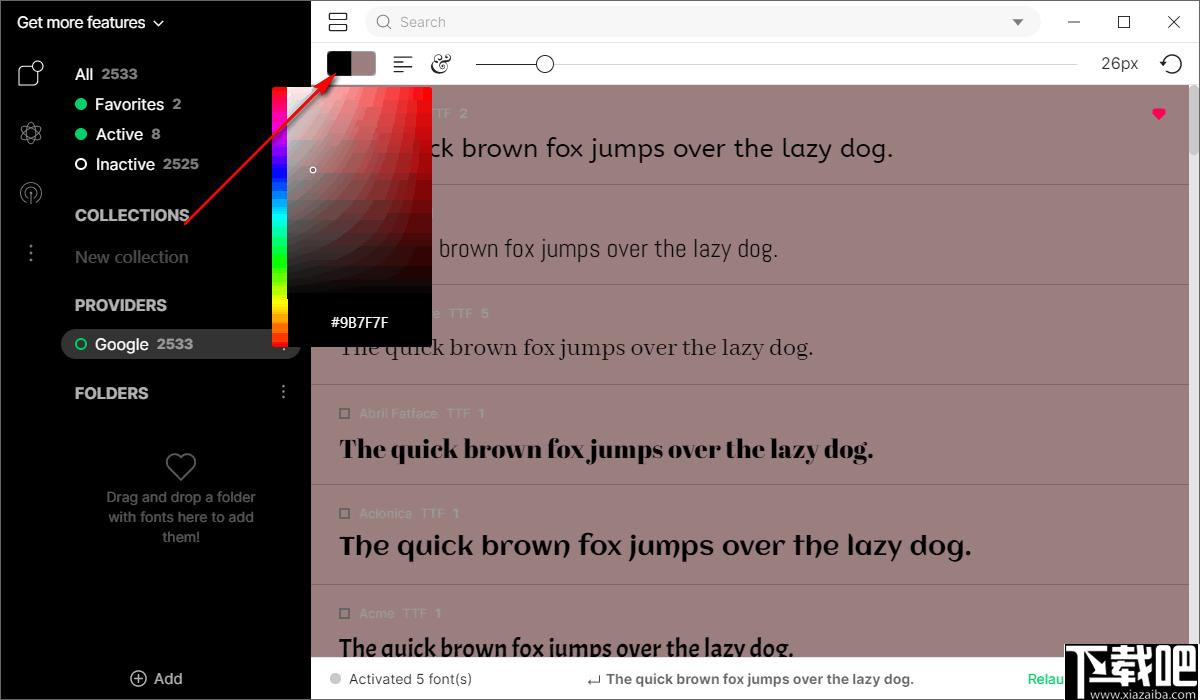Select the Inactive fonts category
Image resolution: width=1200 pixels, height=700 pixels.
point(147,164)
